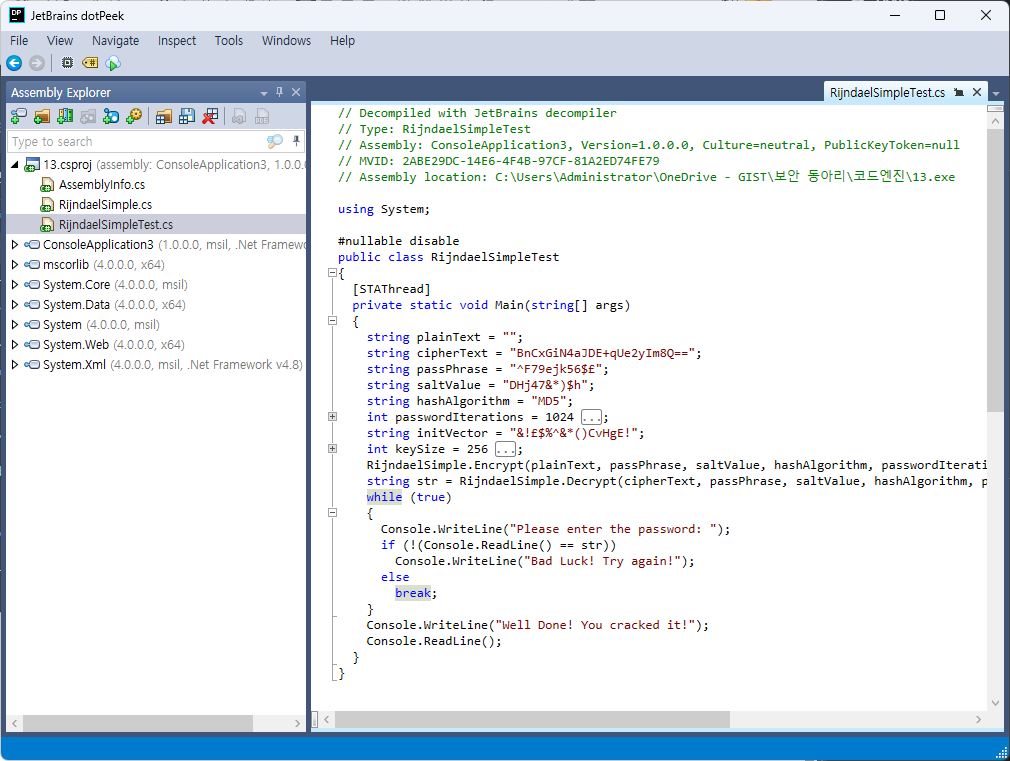
Task: Select the 13.csproj project node
Action: tap(68, 165)
